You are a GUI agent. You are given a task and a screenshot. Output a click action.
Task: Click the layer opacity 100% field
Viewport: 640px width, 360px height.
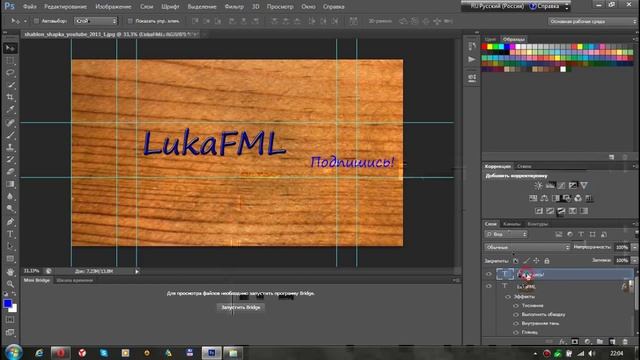(x=622, y=247)
